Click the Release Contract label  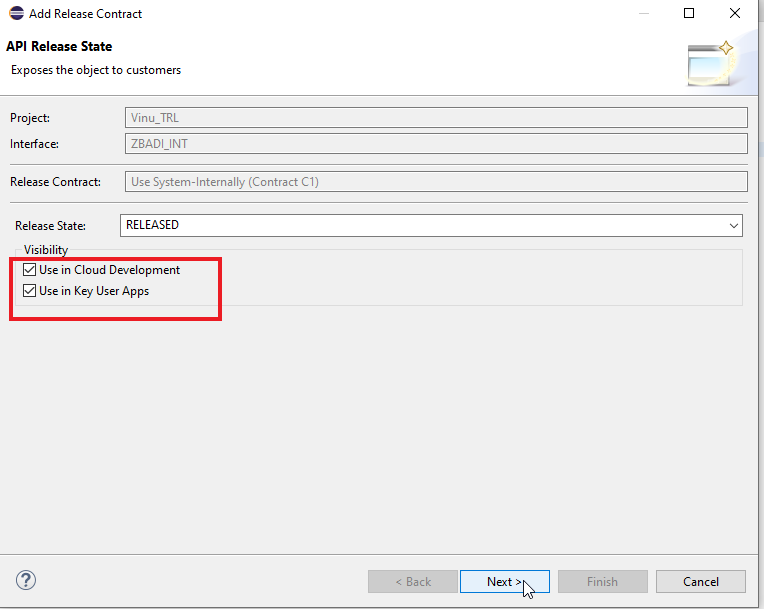55,182
